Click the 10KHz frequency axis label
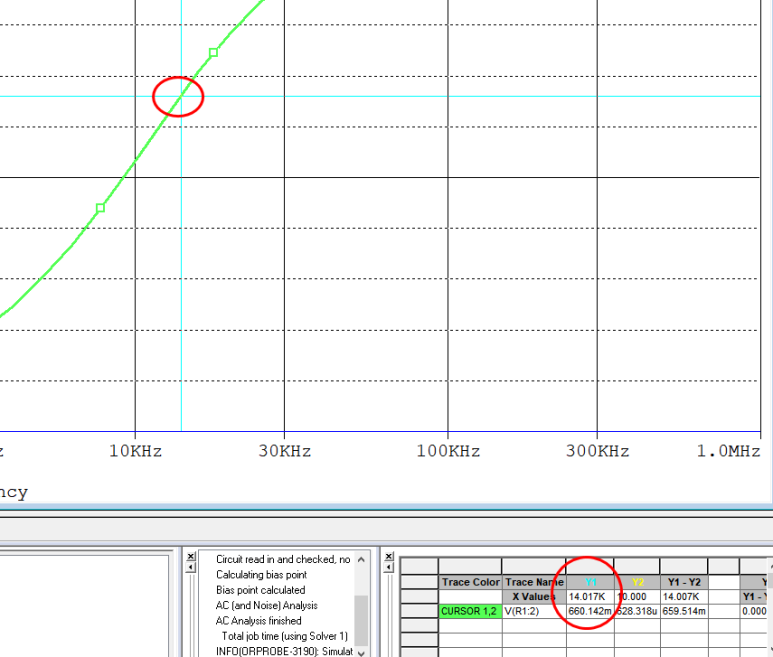Image resolution: width=773 pixels, height=657 pixels. [136, 451]
